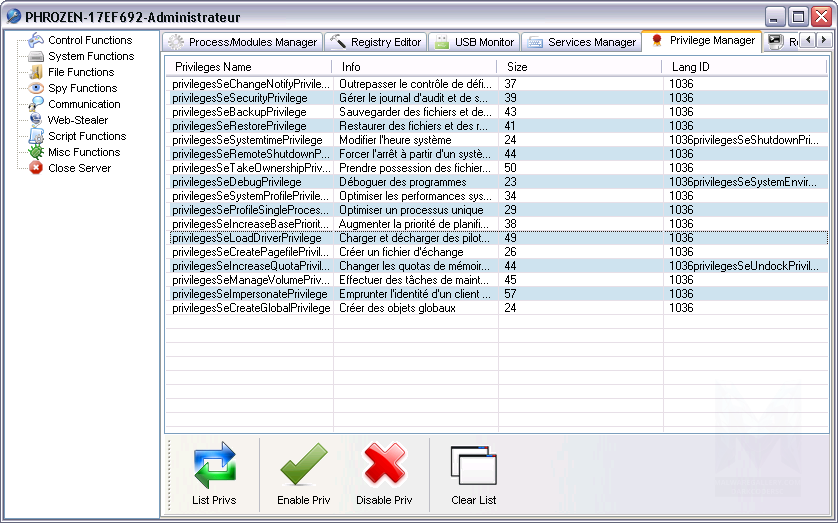Click the Web-Stealer sidebar icon
This screenshot has height=523, width=838.
point(36,120)
